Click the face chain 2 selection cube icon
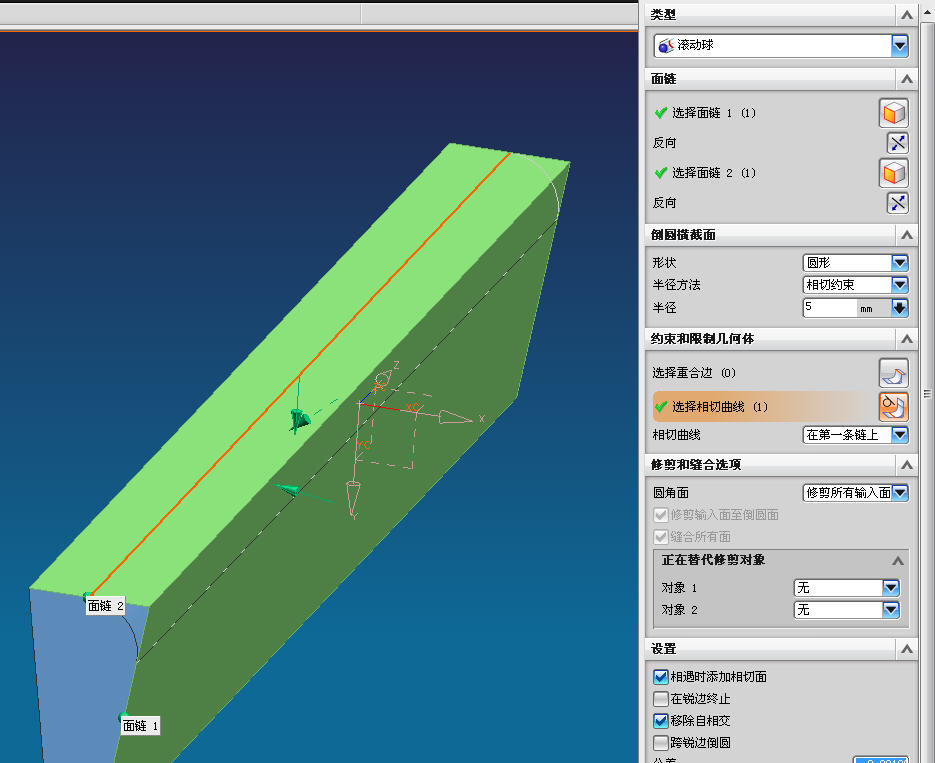 pos(893,173)
